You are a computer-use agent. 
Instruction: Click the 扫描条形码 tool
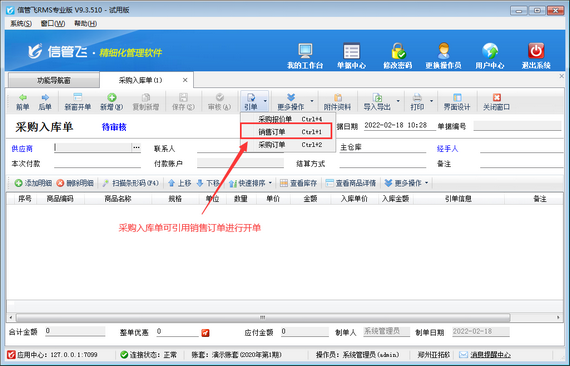[131, 183]
